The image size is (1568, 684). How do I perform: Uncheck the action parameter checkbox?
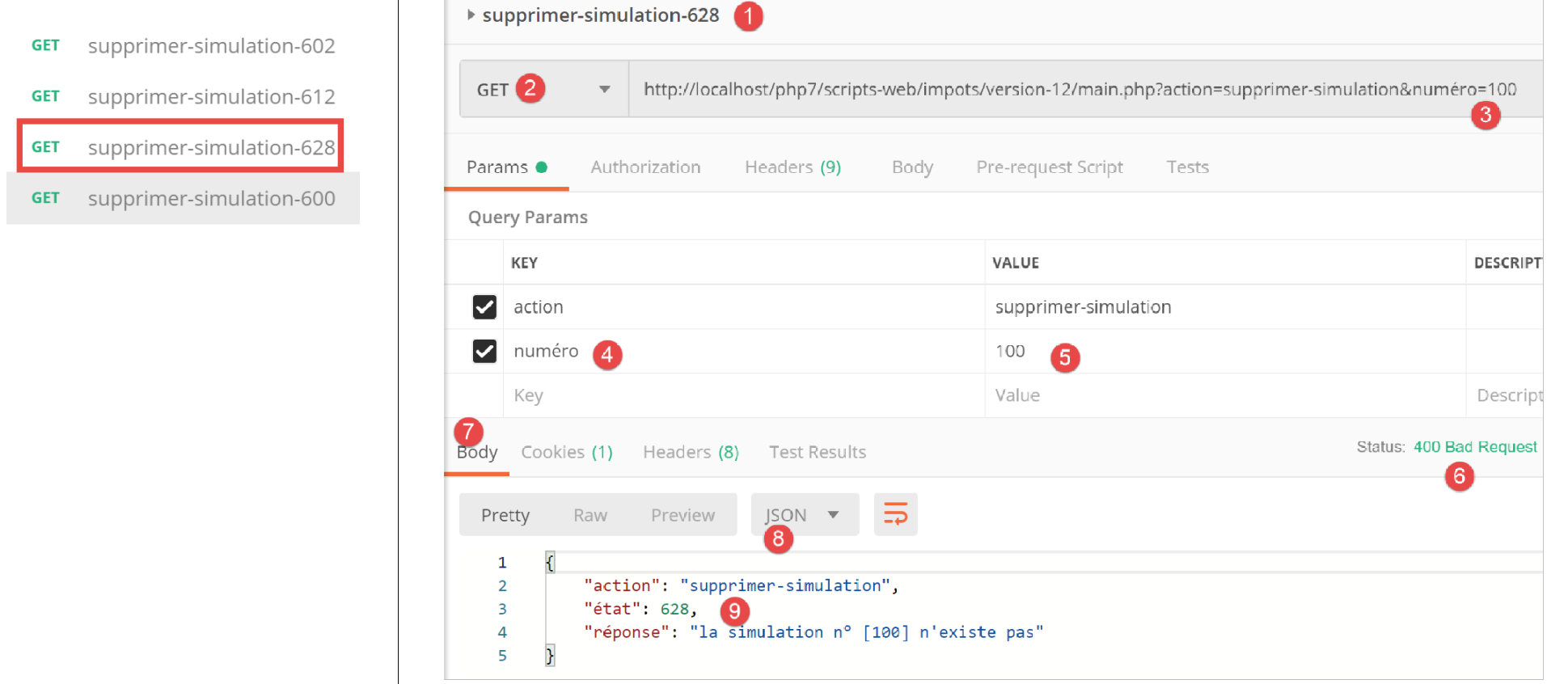[x=484, y=307]
